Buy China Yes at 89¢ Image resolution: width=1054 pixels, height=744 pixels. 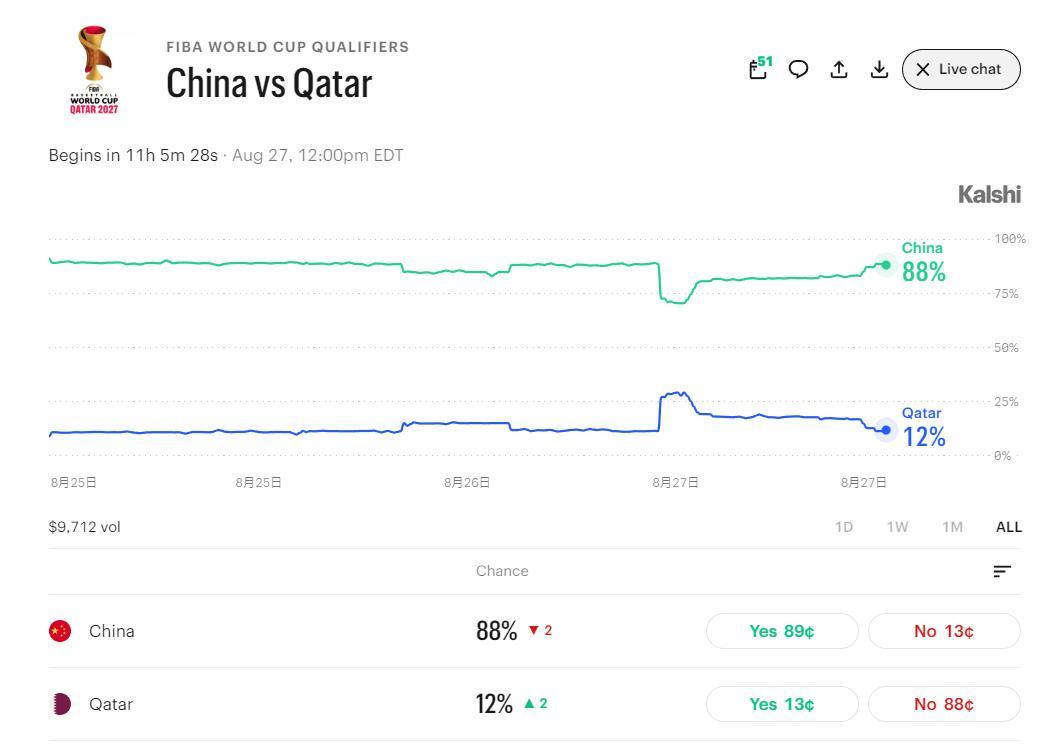782,631
